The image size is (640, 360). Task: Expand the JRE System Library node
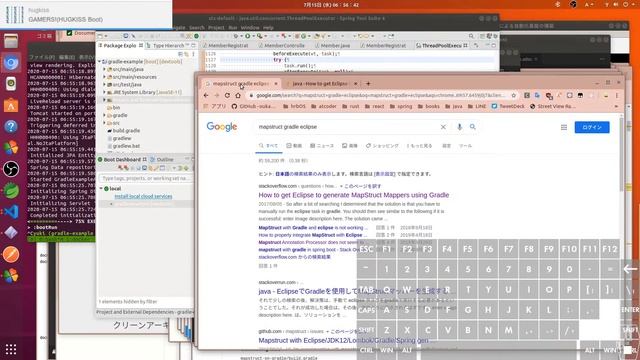tap(104, 92)
